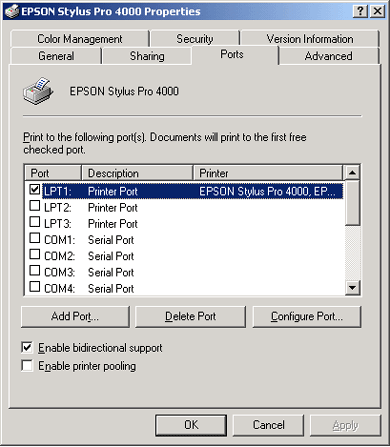Screen dimensions: 390x447
Task: Click the scroll up arrow in port list
Action: [352, 173]
